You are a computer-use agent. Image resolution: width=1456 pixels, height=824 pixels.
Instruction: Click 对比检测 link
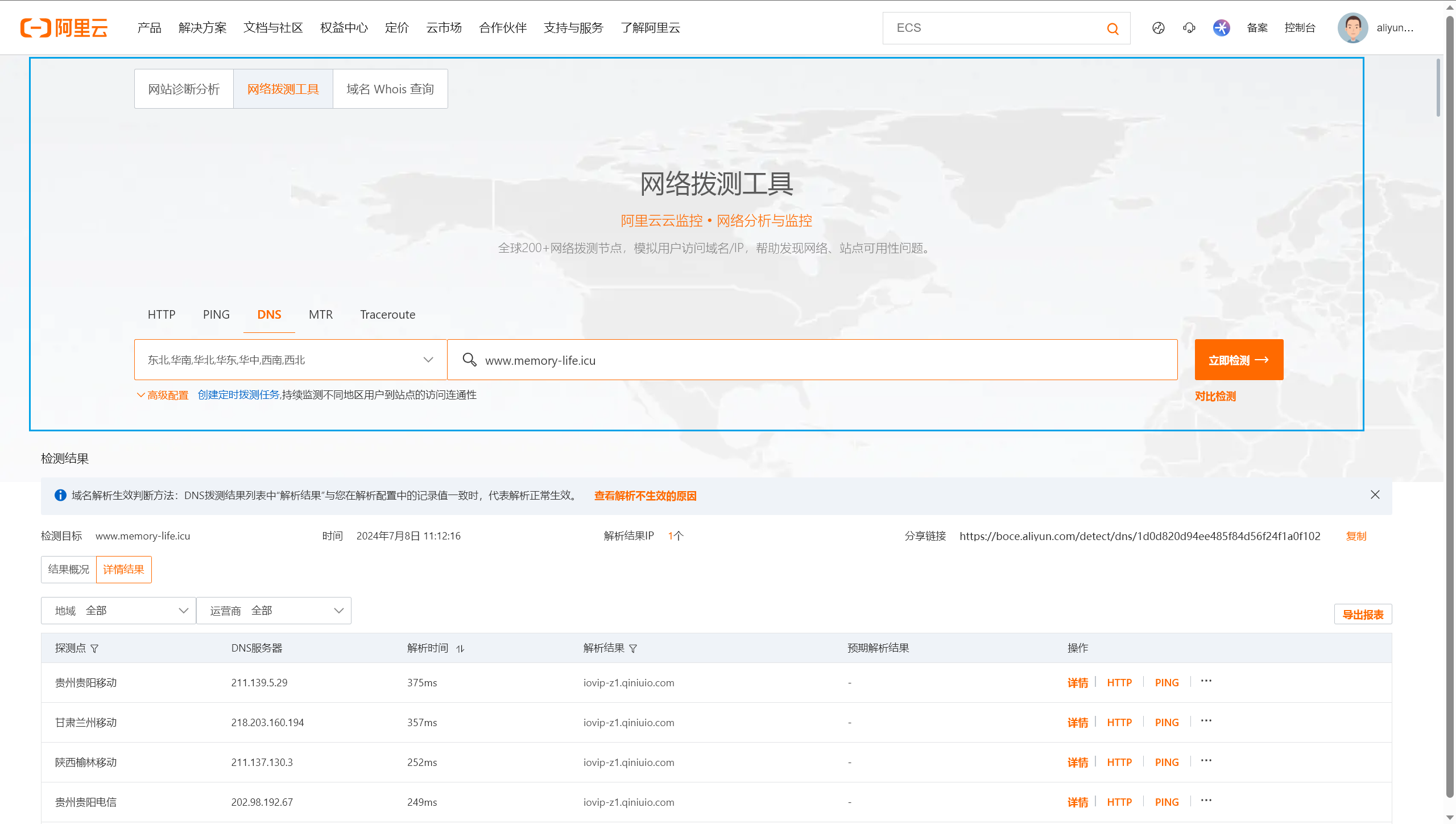[1215, 396]
